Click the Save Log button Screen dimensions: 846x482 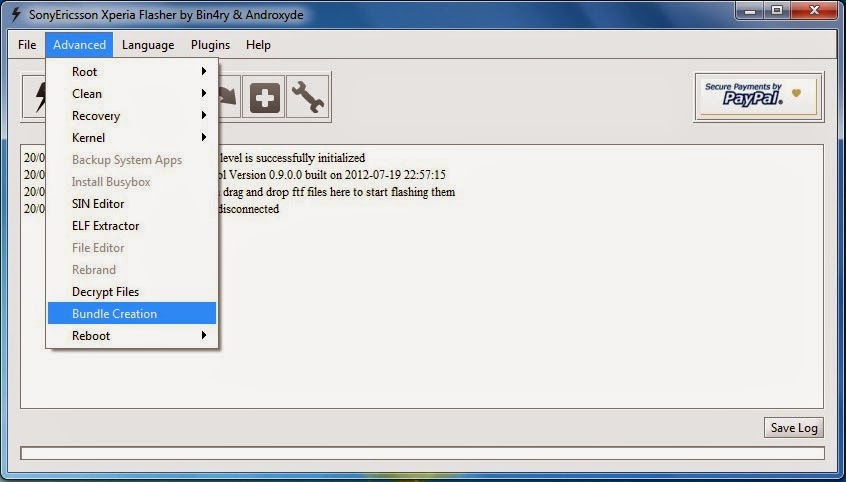[794, 427]
